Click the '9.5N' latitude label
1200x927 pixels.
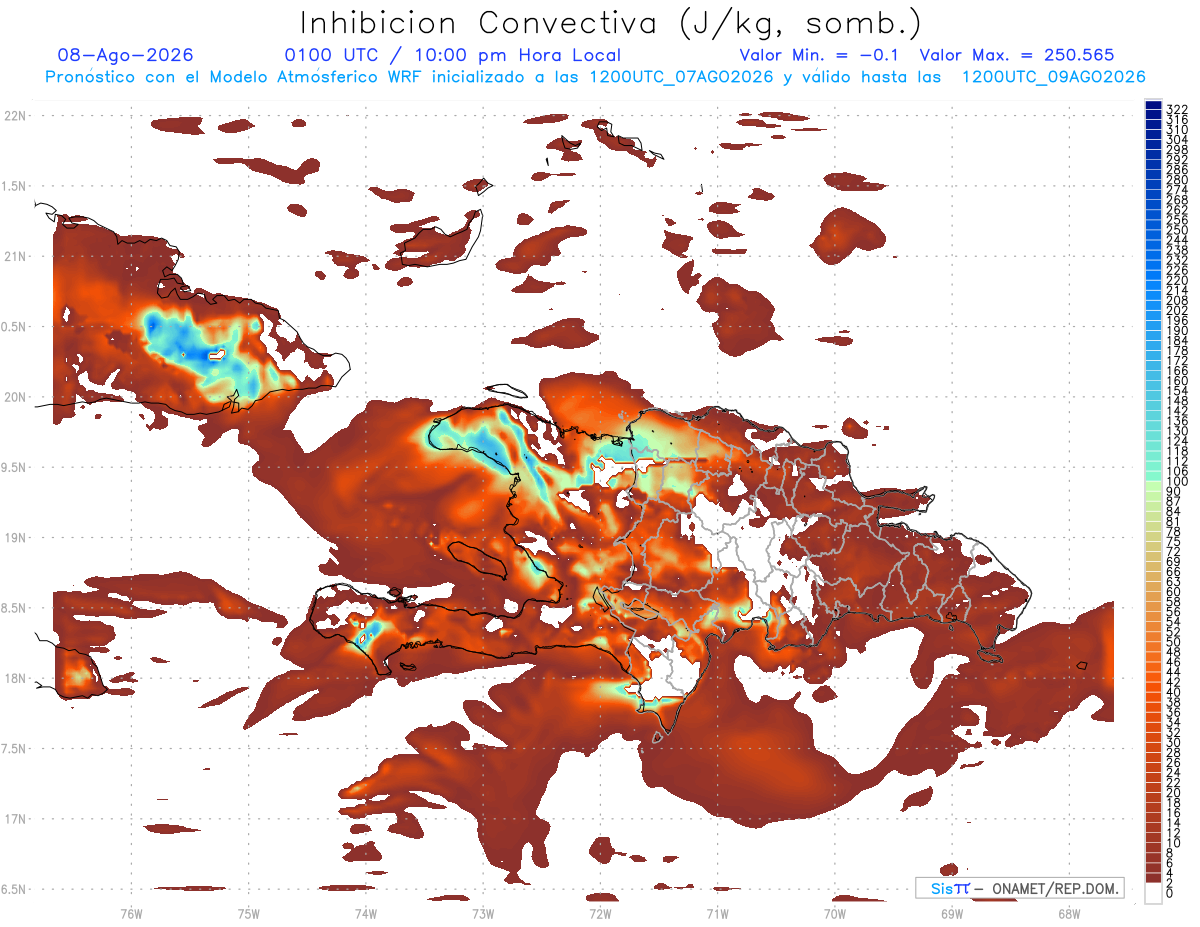coord(15,467)
